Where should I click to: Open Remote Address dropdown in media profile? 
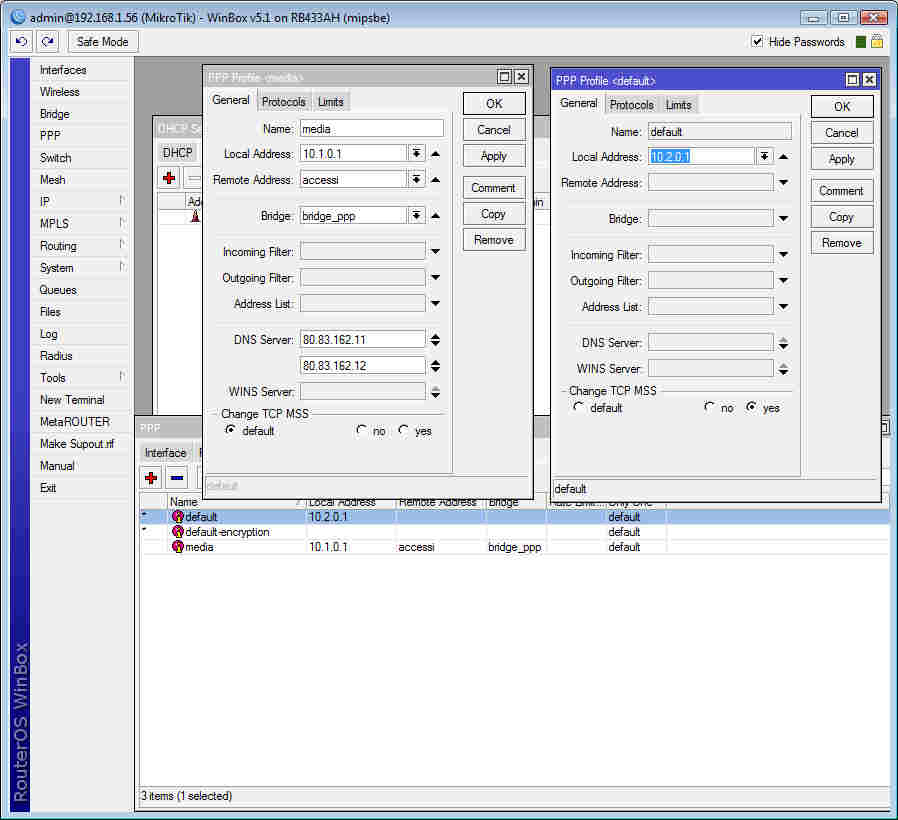point(416,180)
